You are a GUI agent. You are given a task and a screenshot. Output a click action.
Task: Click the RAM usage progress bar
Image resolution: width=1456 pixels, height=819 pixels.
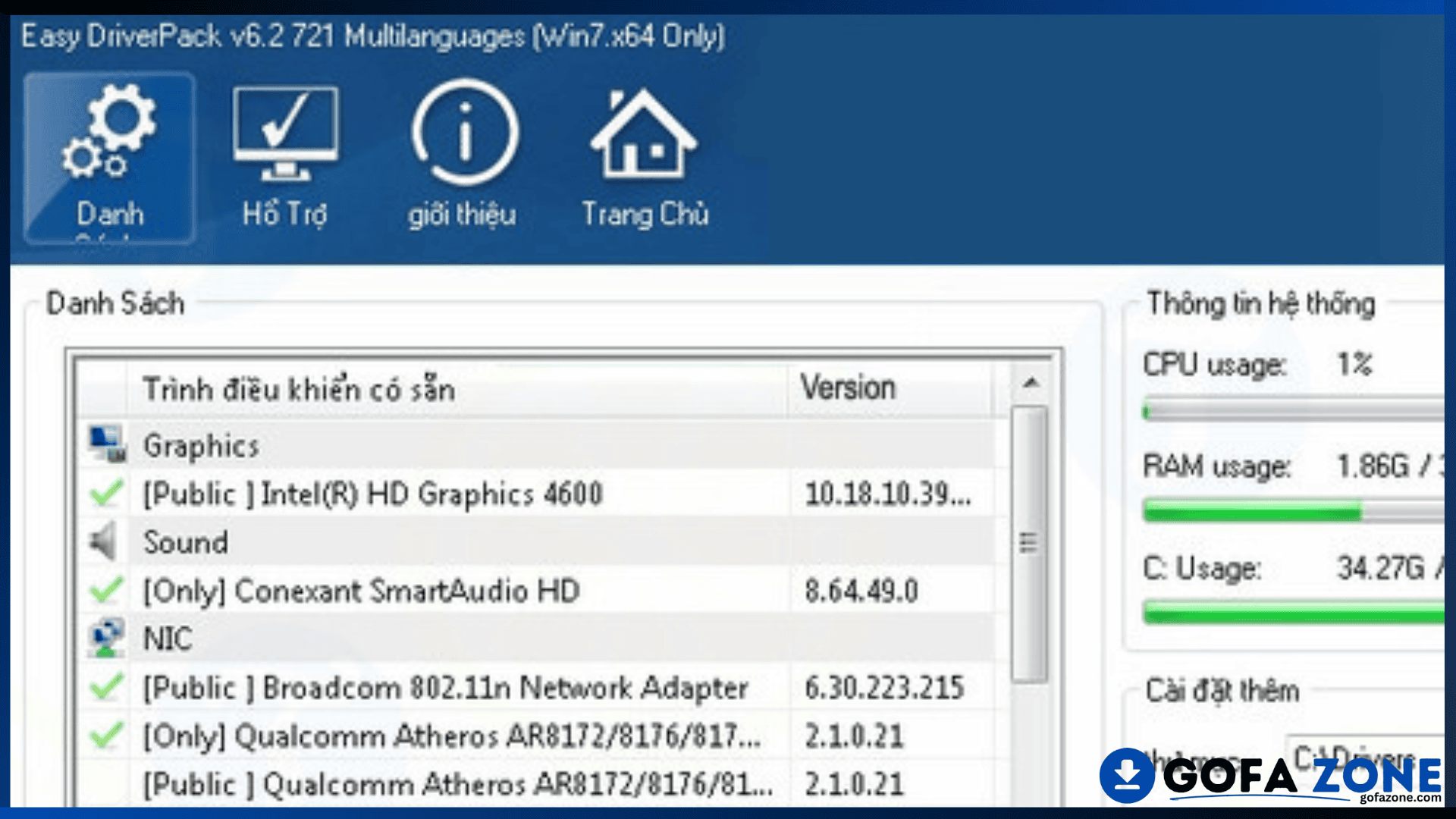coord(1293,511)
